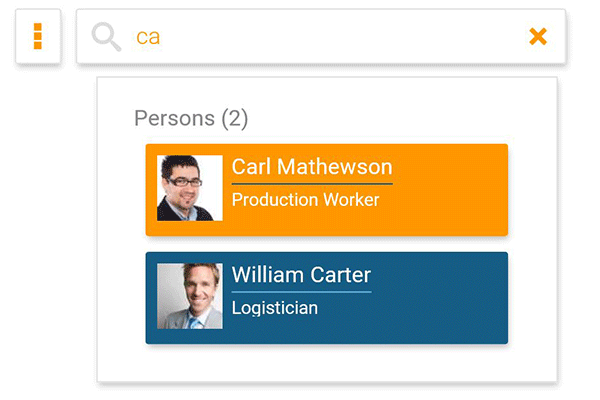The width and height of the screenshot is (600, 400).
Task: Click Carl Mathewson's profile photo
Action: (x=190, y=188)
